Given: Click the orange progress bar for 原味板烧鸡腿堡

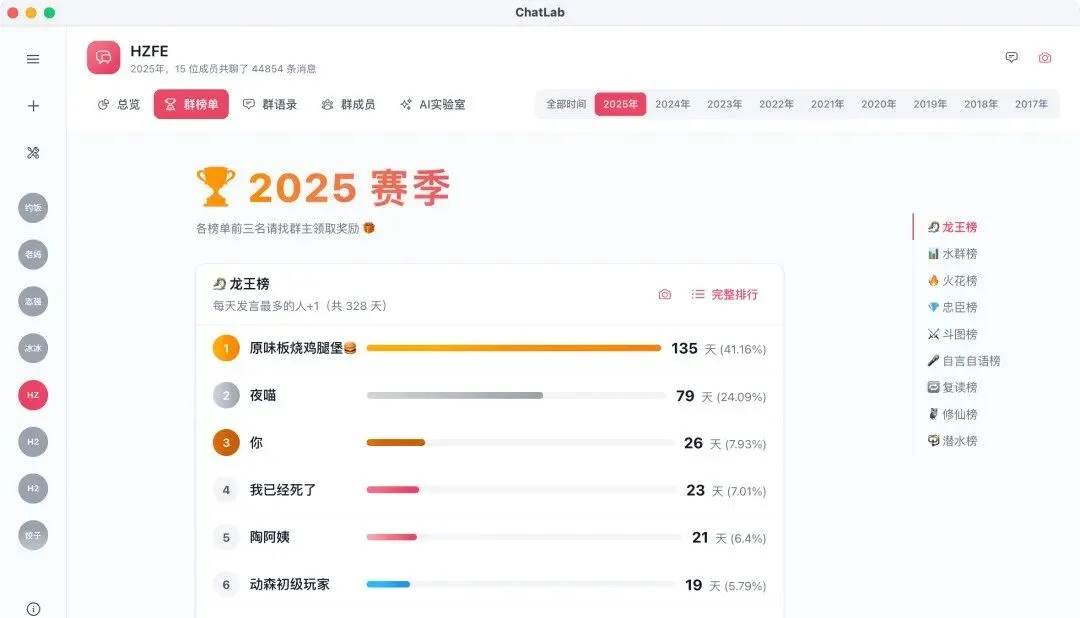Looking at the screenshot, I should point(514,348).
